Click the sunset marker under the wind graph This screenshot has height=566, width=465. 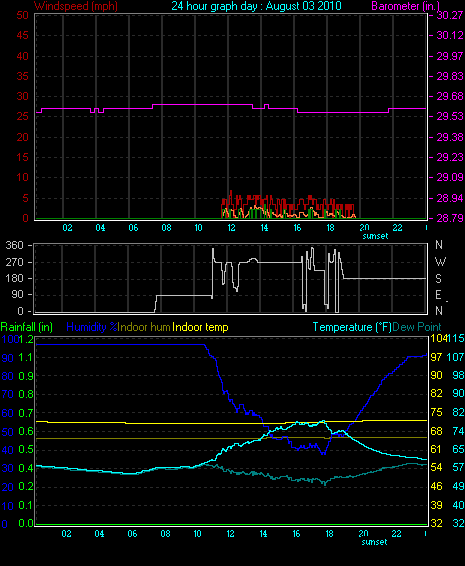(375, 236)
